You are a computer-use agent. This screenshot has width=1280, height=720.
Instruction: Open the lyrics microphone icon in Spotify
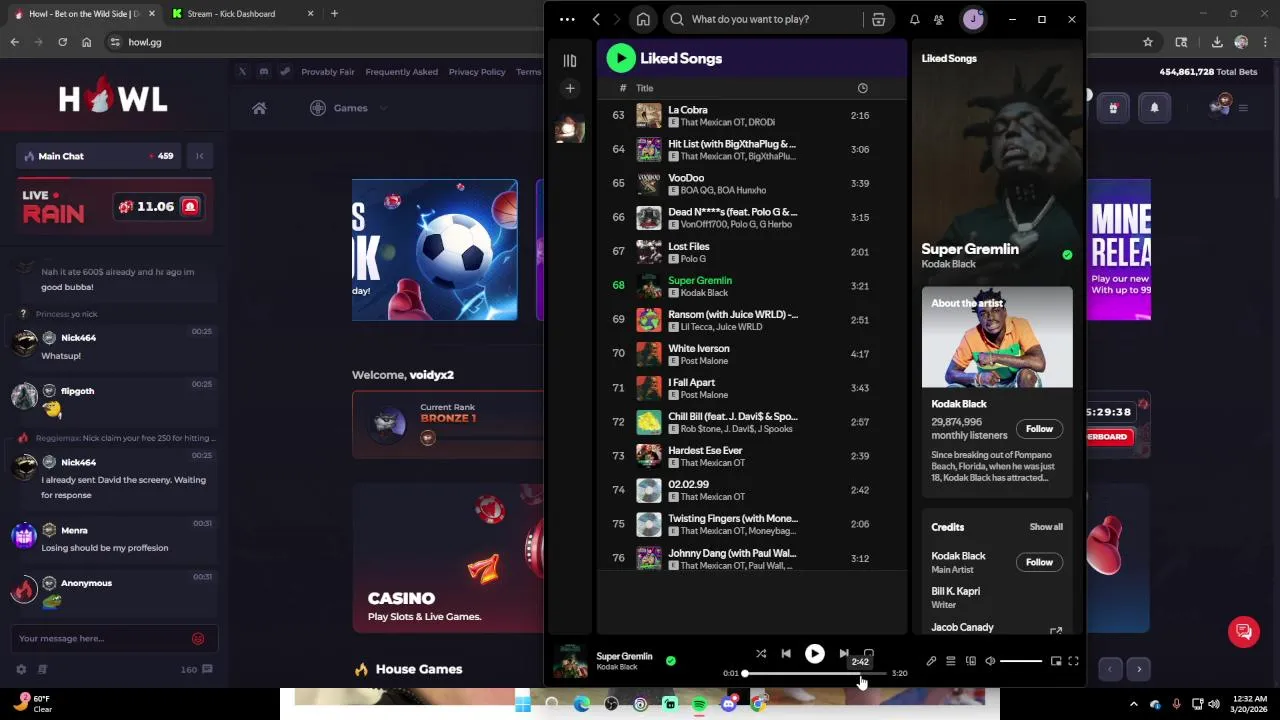[931, 661]
